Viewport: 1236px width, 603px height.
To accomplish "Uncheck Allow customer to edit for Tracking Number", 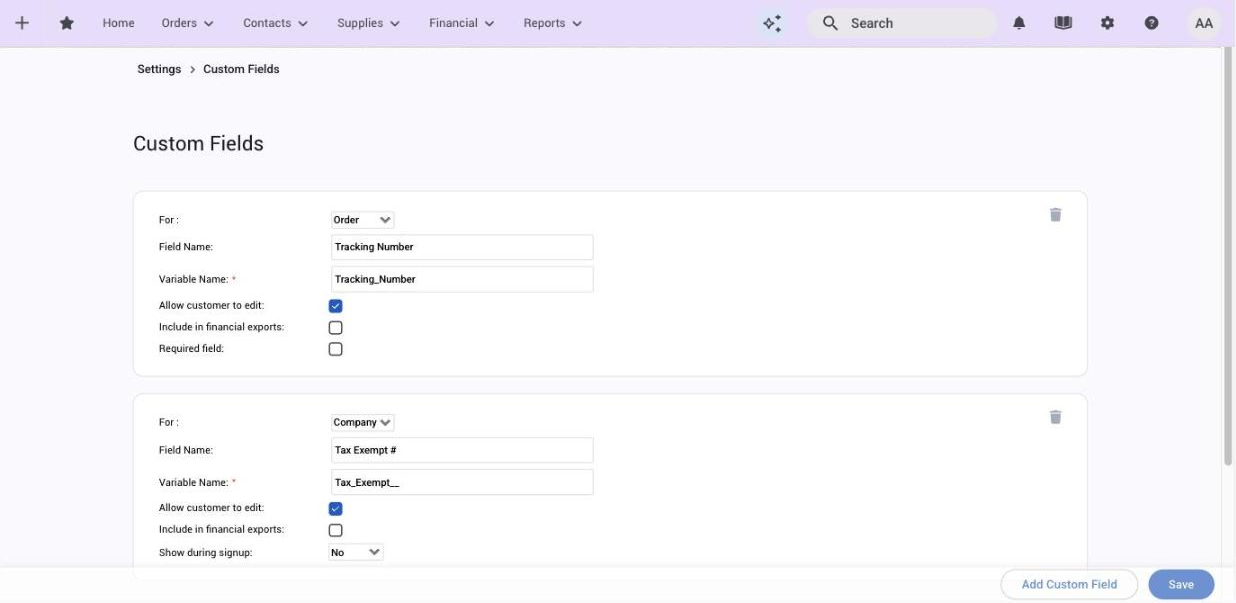I will [x=335, y=306].
